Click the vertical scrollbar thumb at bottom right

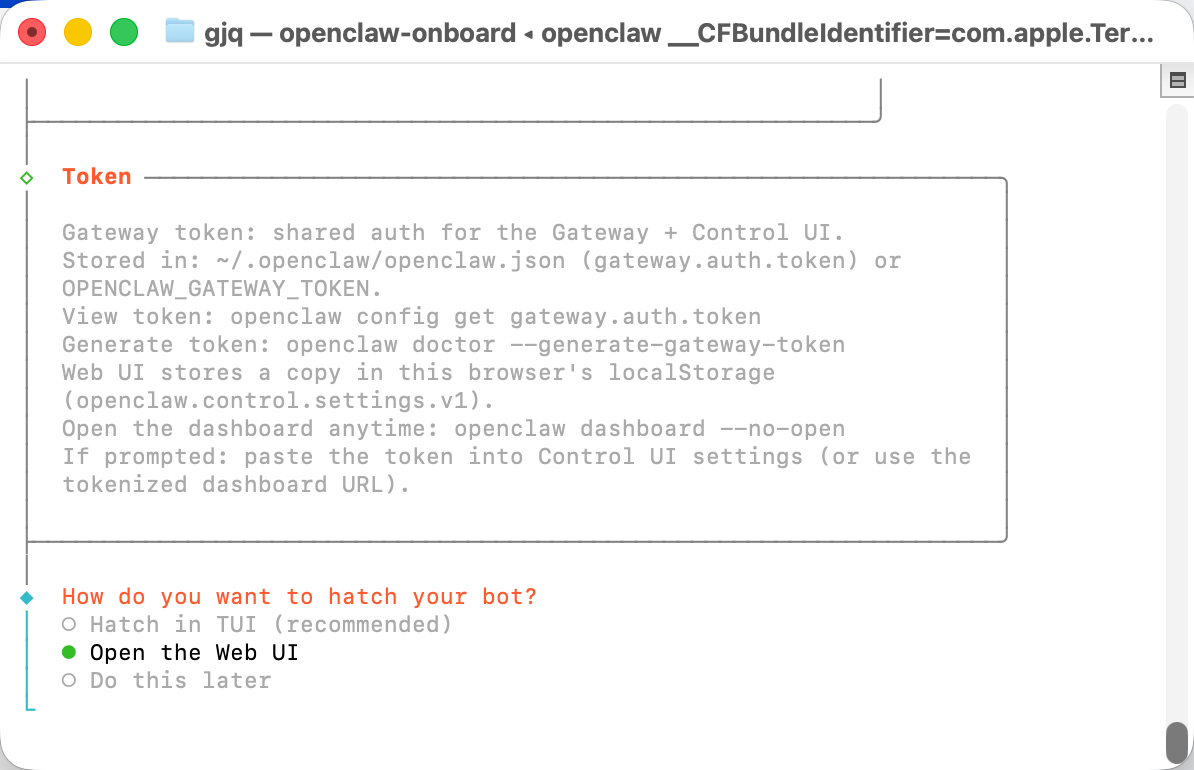(1177, 742)
